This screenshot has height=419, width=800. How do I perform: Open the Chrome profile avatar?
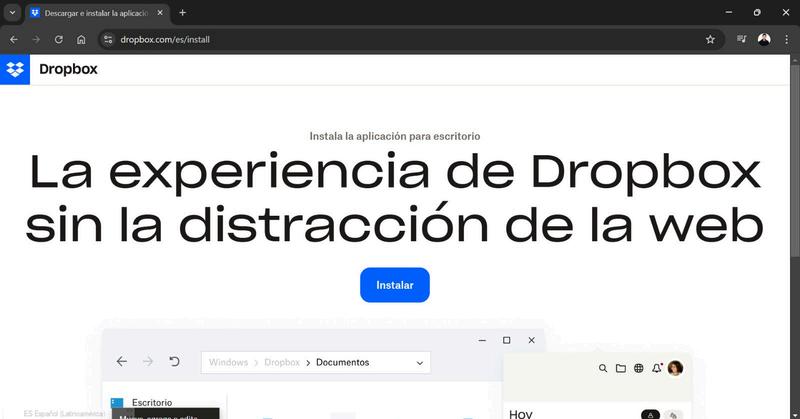click(x=764, y=39)
